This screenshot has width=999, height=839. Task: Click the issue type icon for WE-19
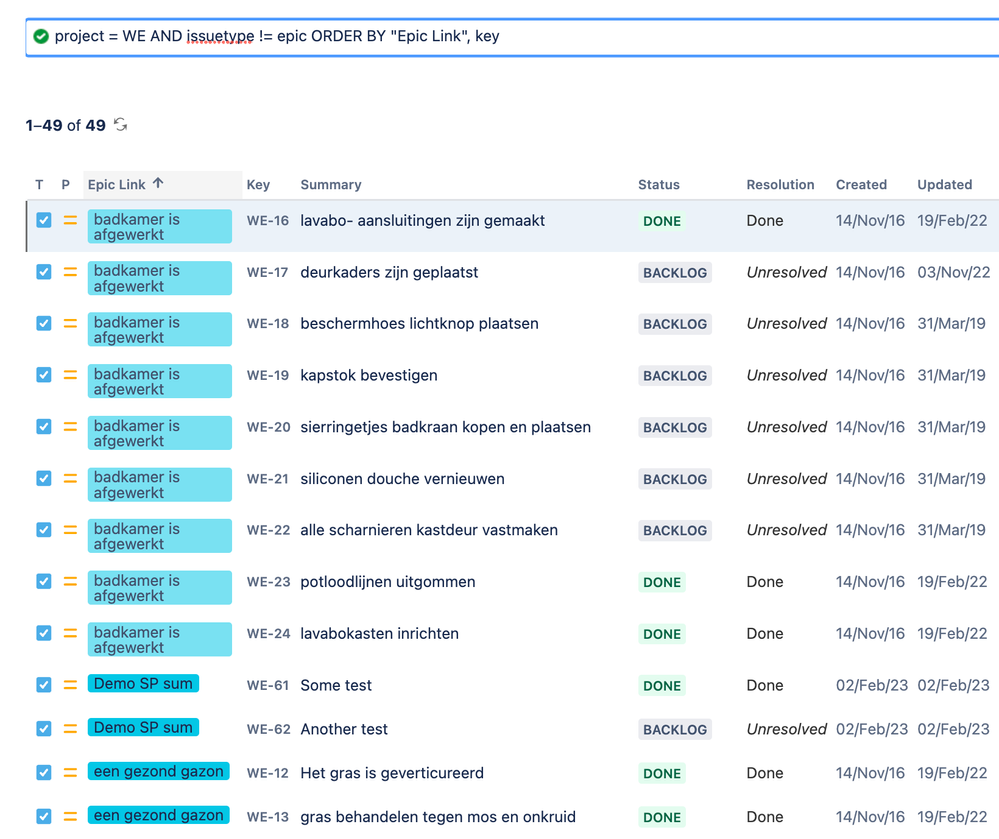click(44, 375)
